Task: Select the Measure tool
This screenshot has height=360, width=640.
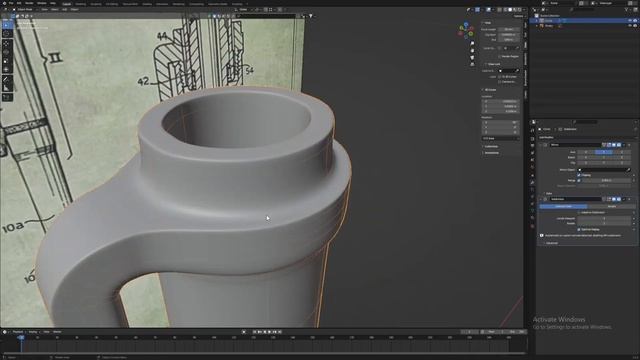Action: pos(7,88)
